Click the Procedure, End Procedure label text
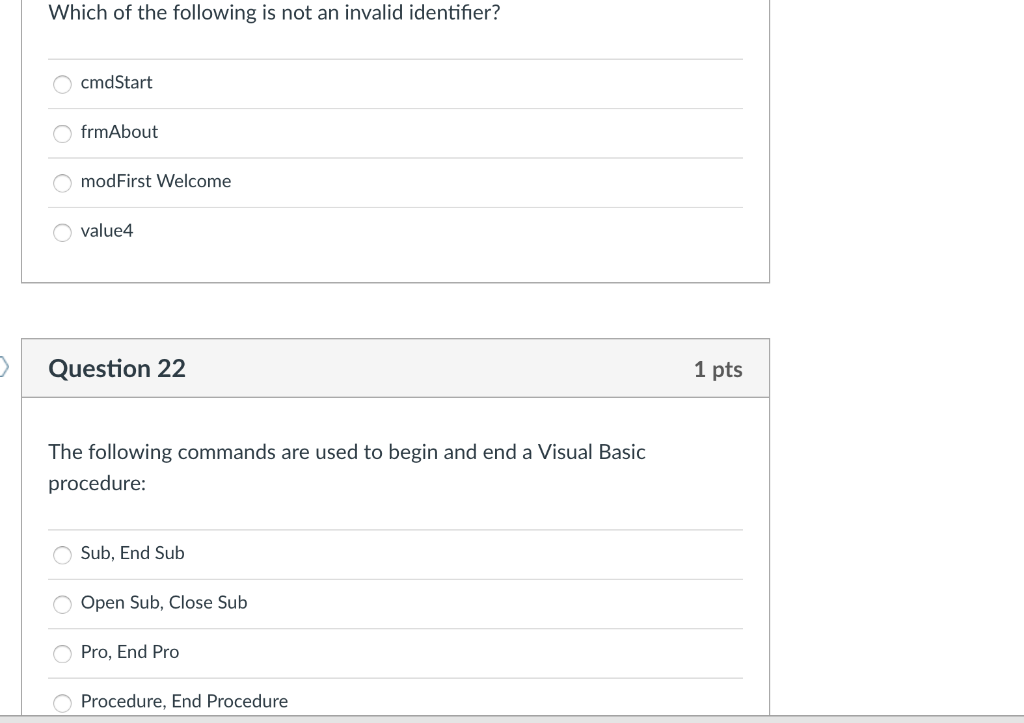This screenshot has width=1024, height=723. 184,701
